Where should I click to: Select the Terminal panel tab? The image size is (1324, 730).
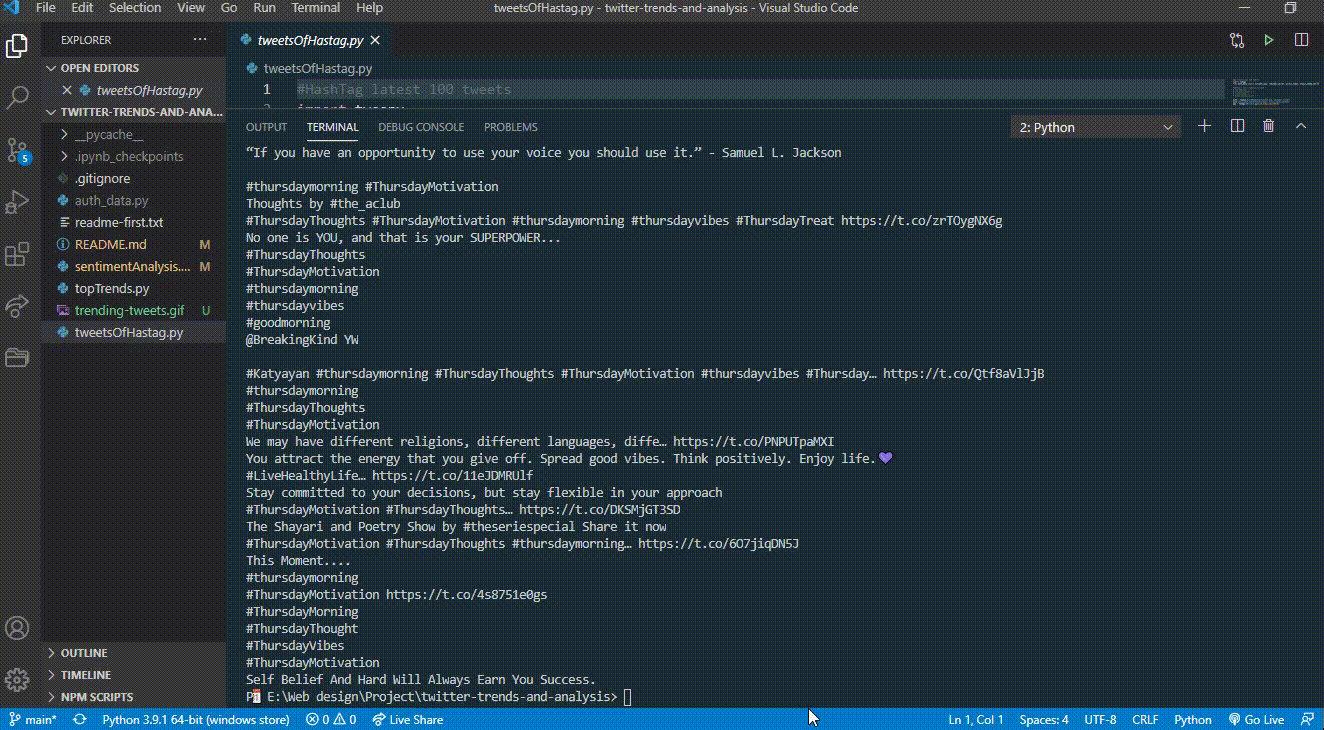click(332, 127)
